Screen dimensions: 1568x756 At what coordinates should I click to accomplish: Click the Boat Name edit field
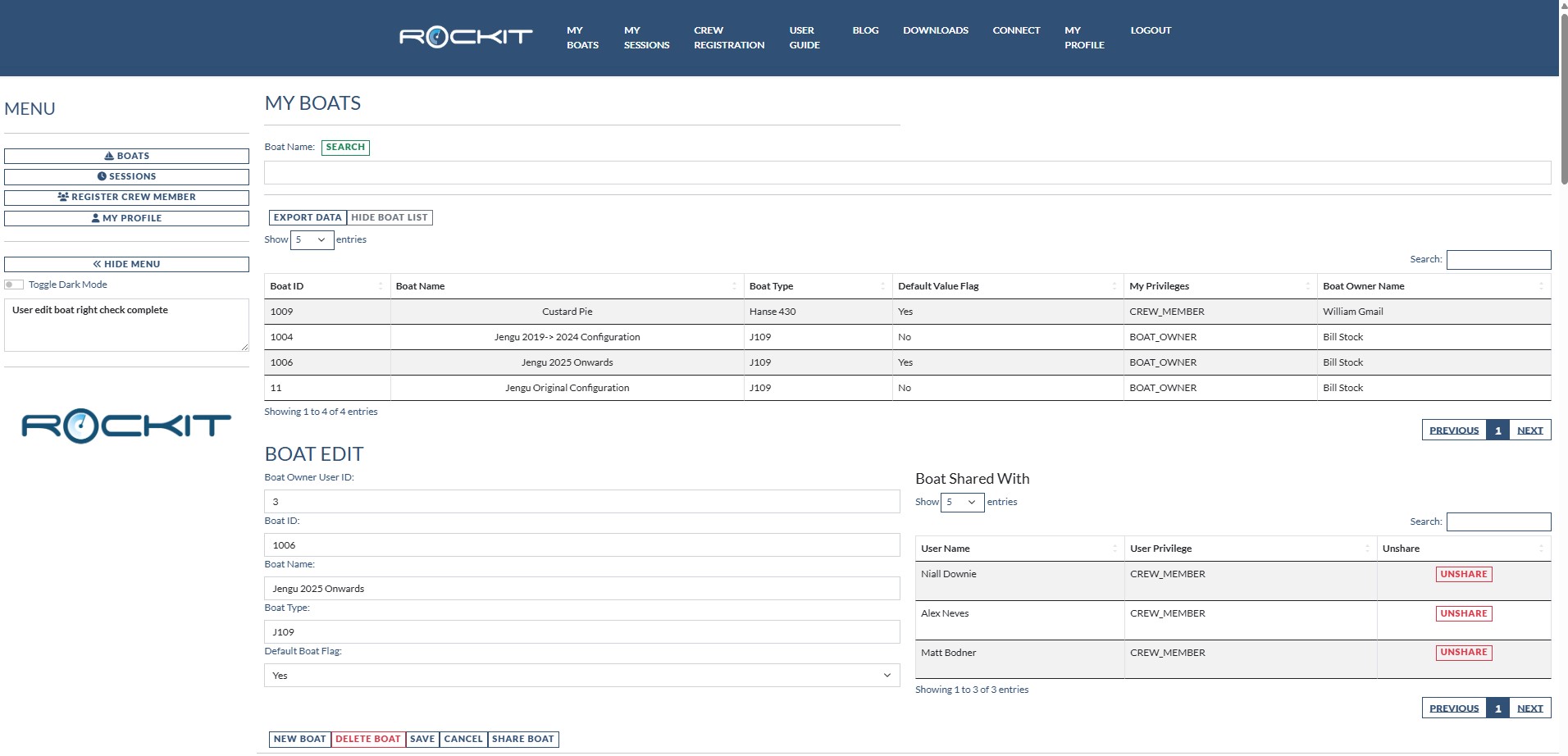tap(581, 589)
